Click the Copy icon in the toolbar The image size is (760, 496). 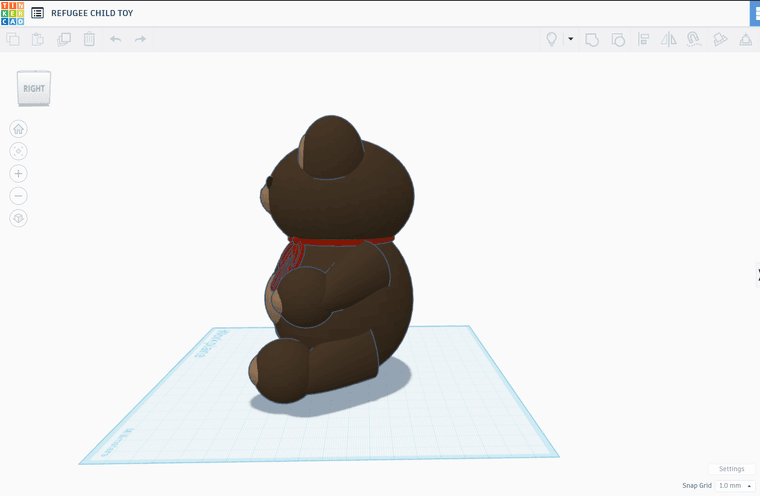13,39
